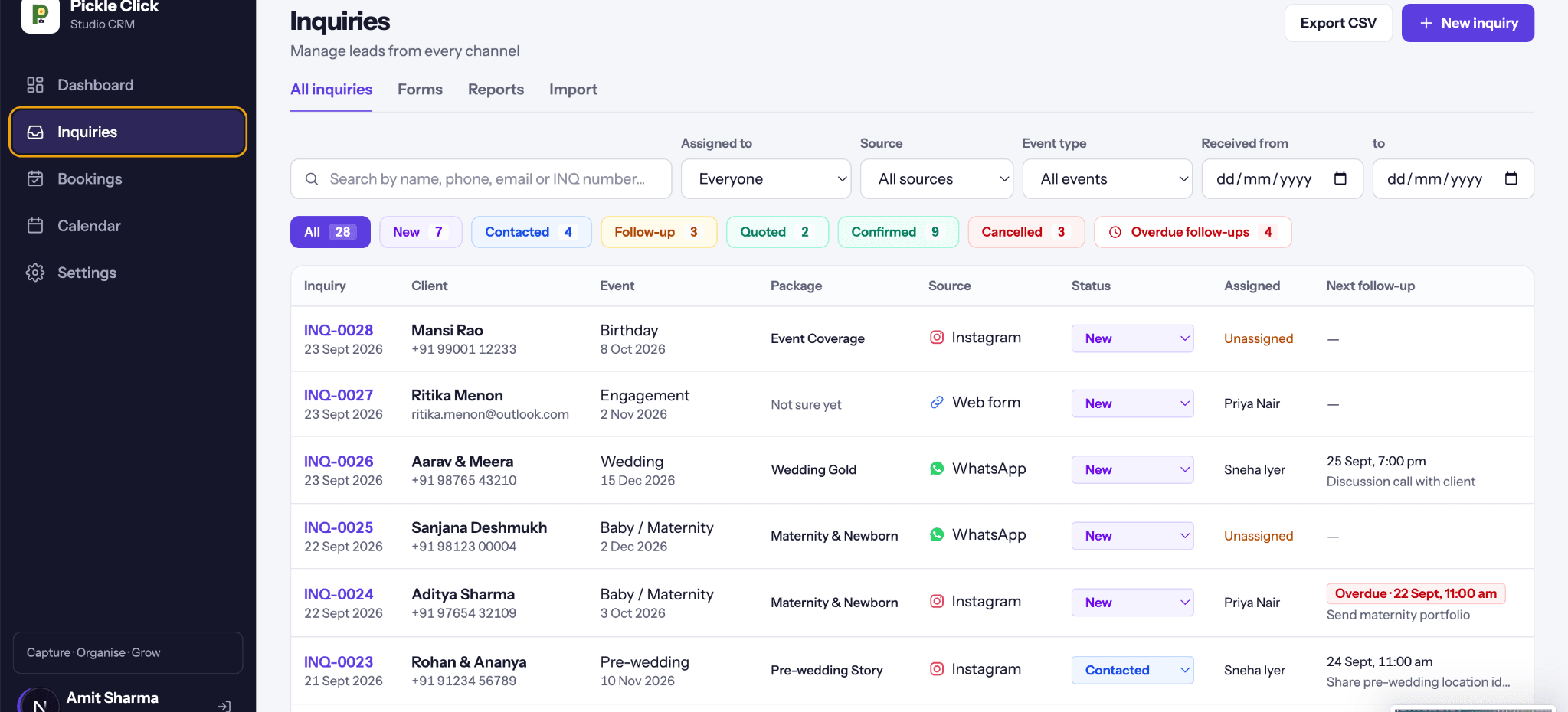Click the Web form link icon in the Ritika Menon row
Screen dimensions: 1568x712
936,403
